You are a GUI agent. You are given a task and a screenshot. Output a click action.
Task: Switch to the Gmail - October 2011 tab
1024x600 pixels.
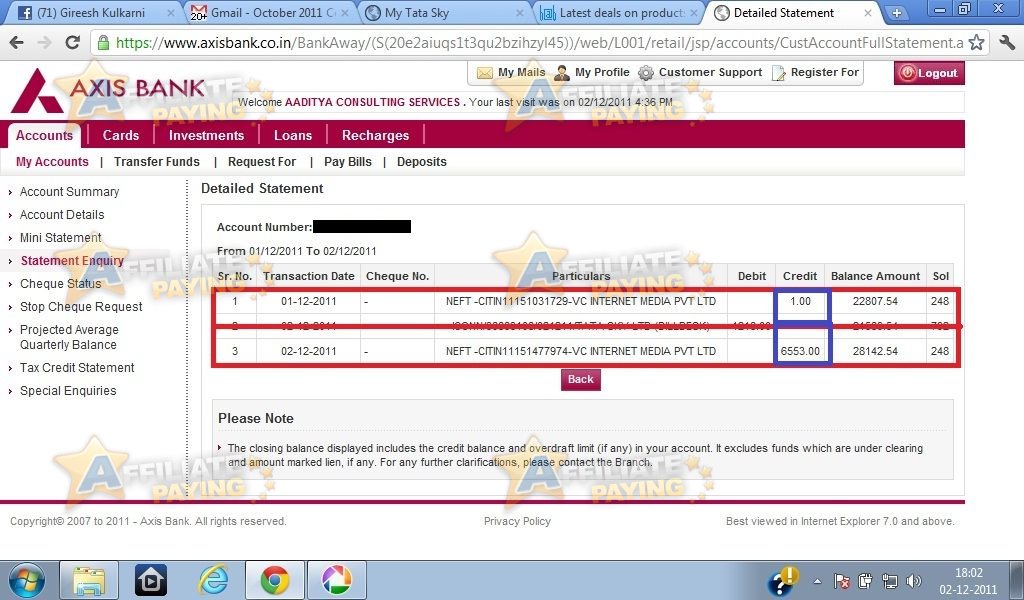(x=271, y=12)
